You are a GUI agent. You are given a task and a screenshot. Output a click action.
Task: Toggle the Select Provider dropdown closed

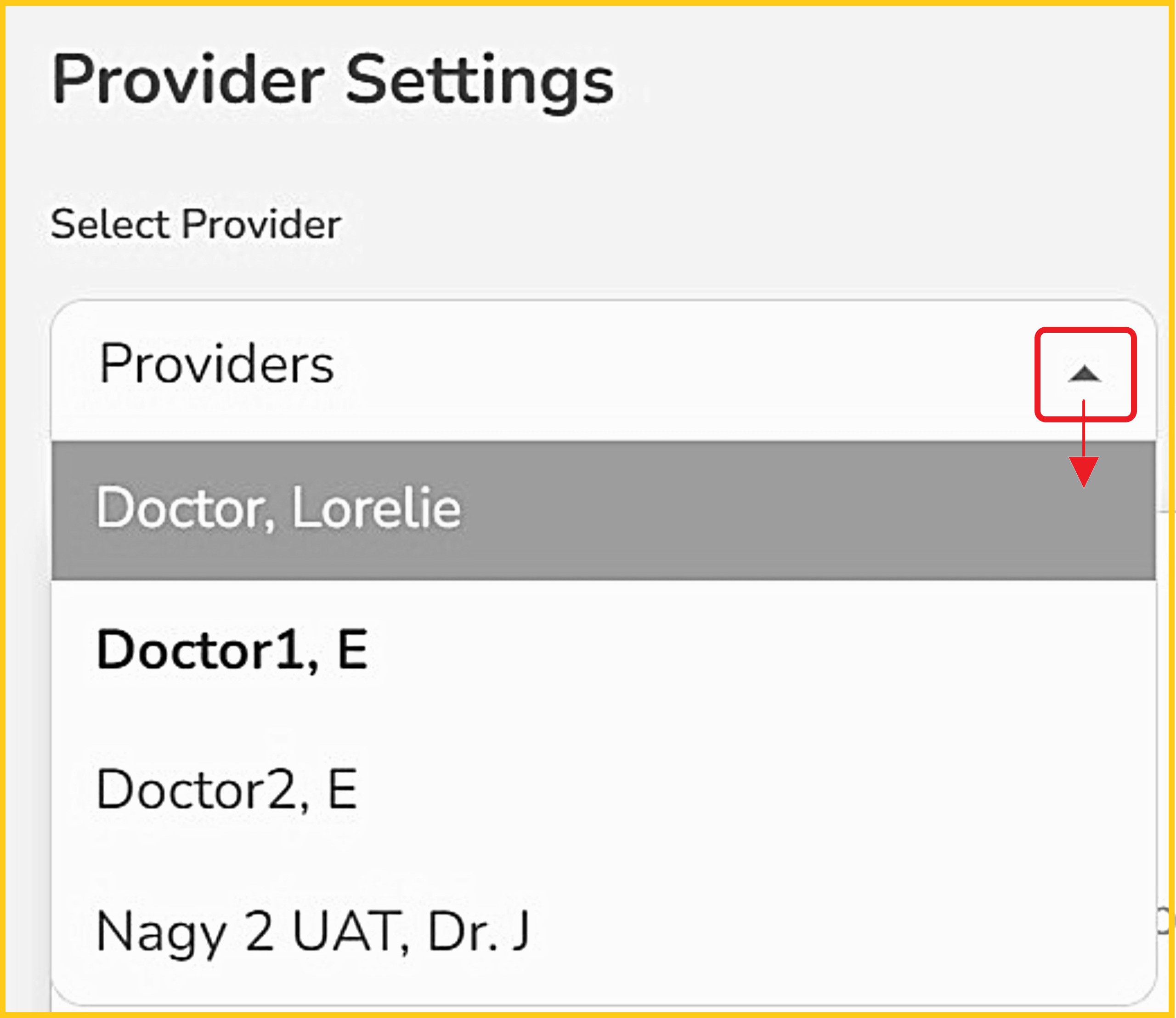(x=1084, y=374)
